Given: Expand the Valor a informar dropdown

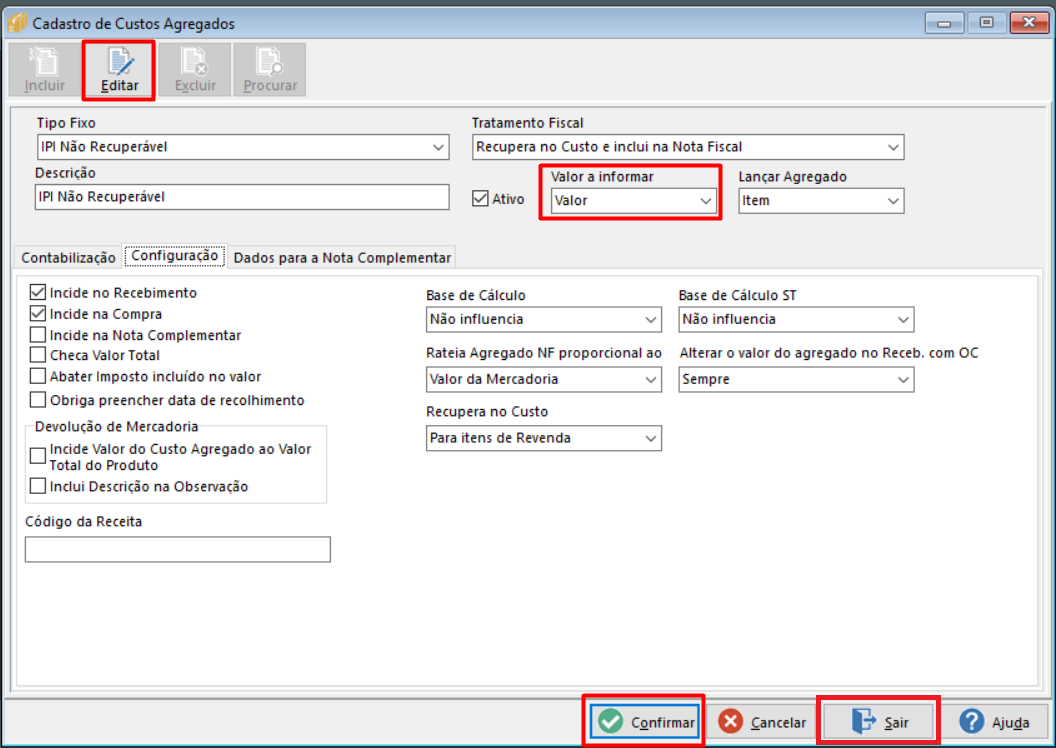Looking at the screenshot, I should (x=633, y=201).
